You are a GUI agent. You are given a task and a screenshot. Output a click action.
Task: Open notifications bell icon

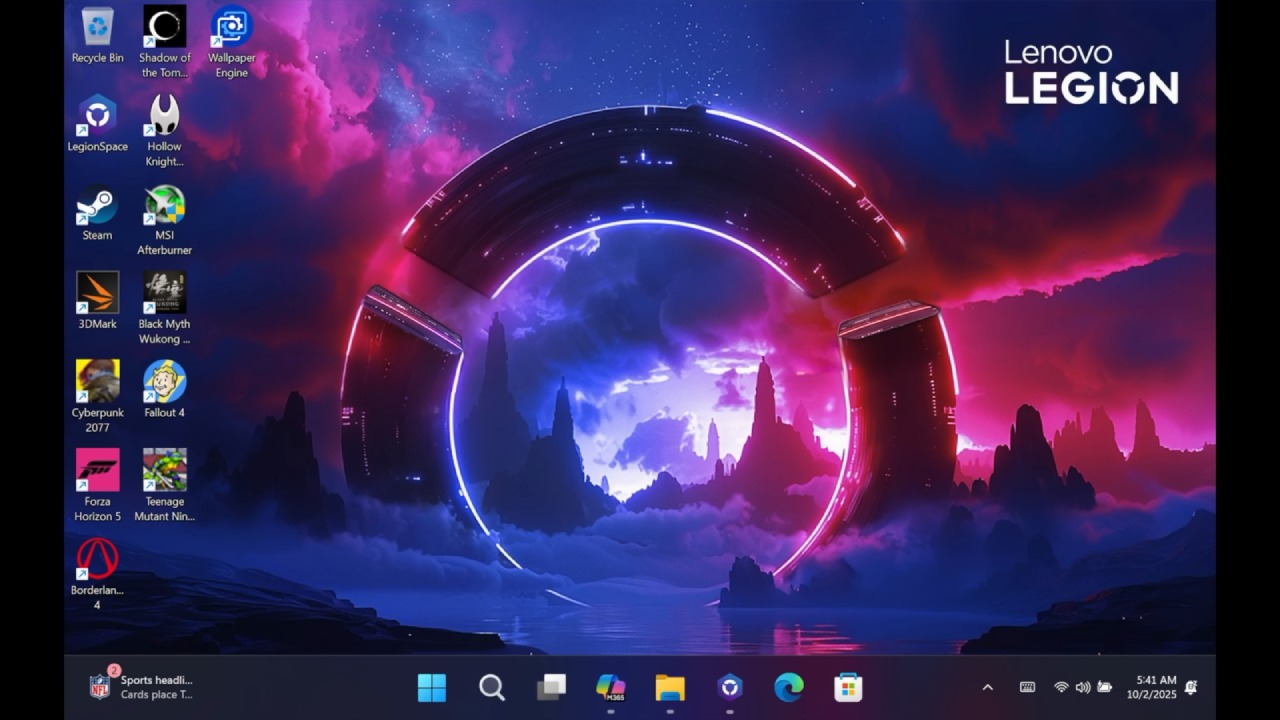[1191, 687]
